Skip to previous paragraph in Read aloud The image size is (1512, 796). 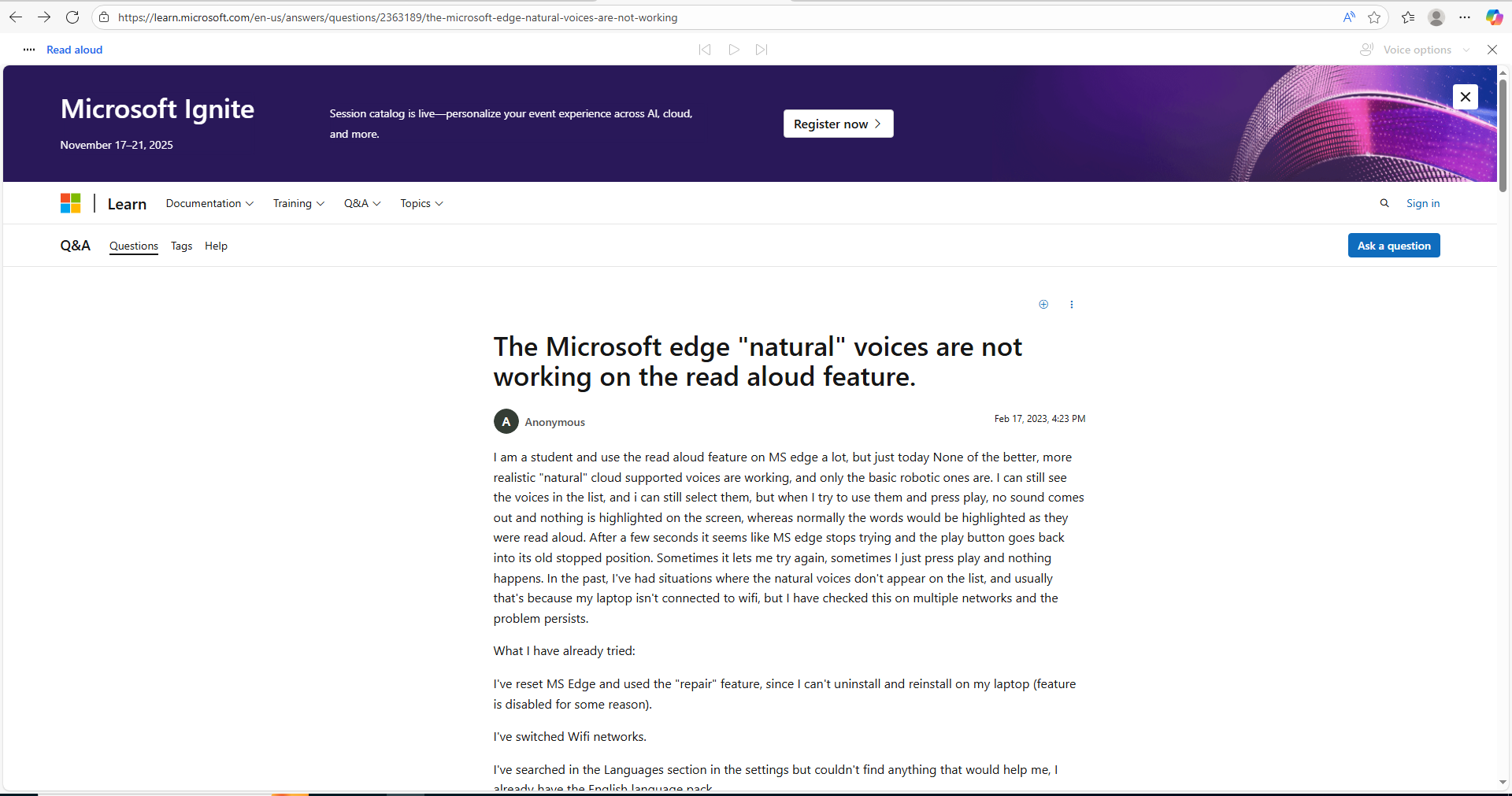tap(705, 50)
